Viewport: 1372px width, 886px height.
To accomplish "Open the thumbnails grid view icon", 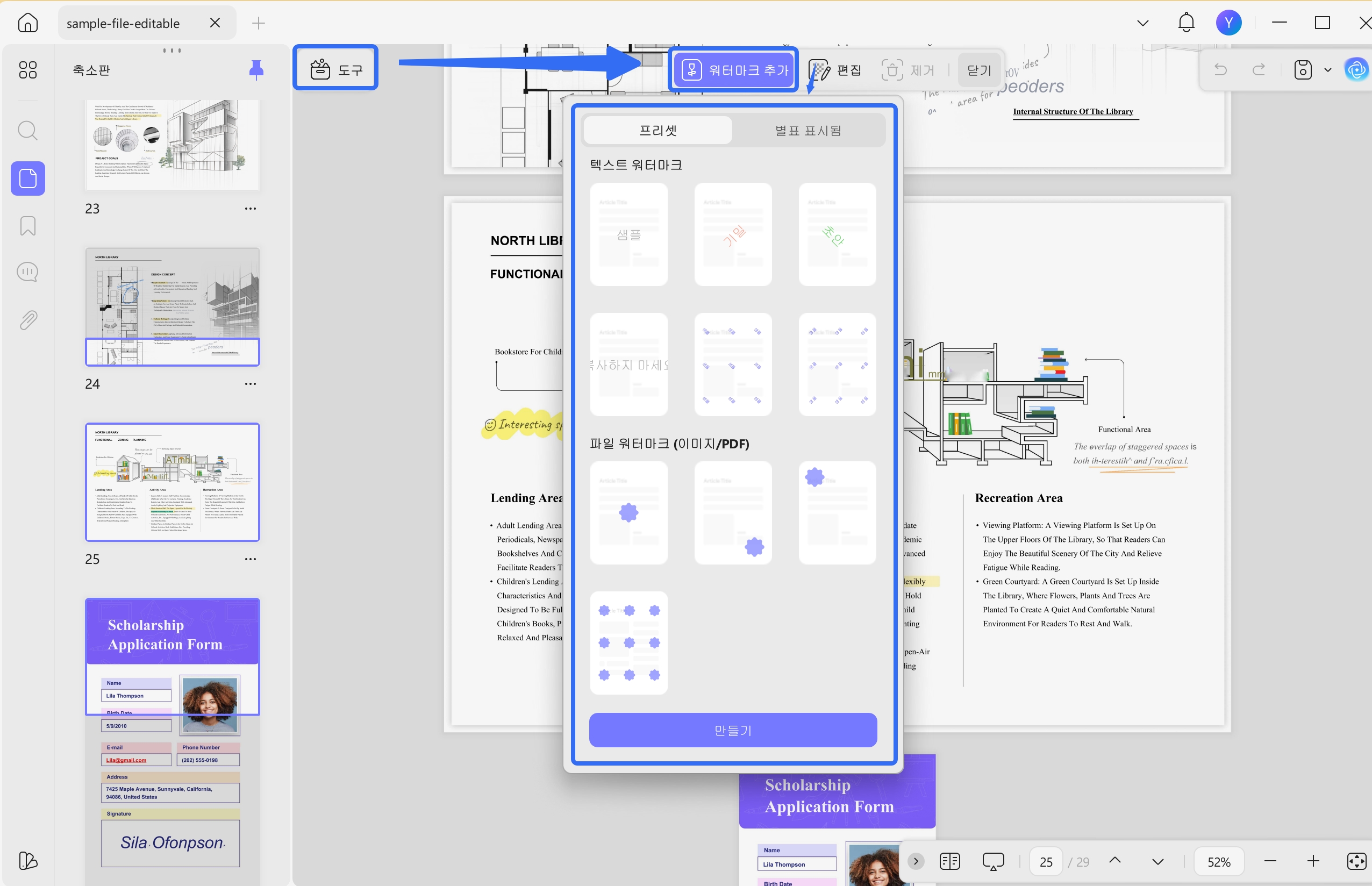I will coord(27,69).
